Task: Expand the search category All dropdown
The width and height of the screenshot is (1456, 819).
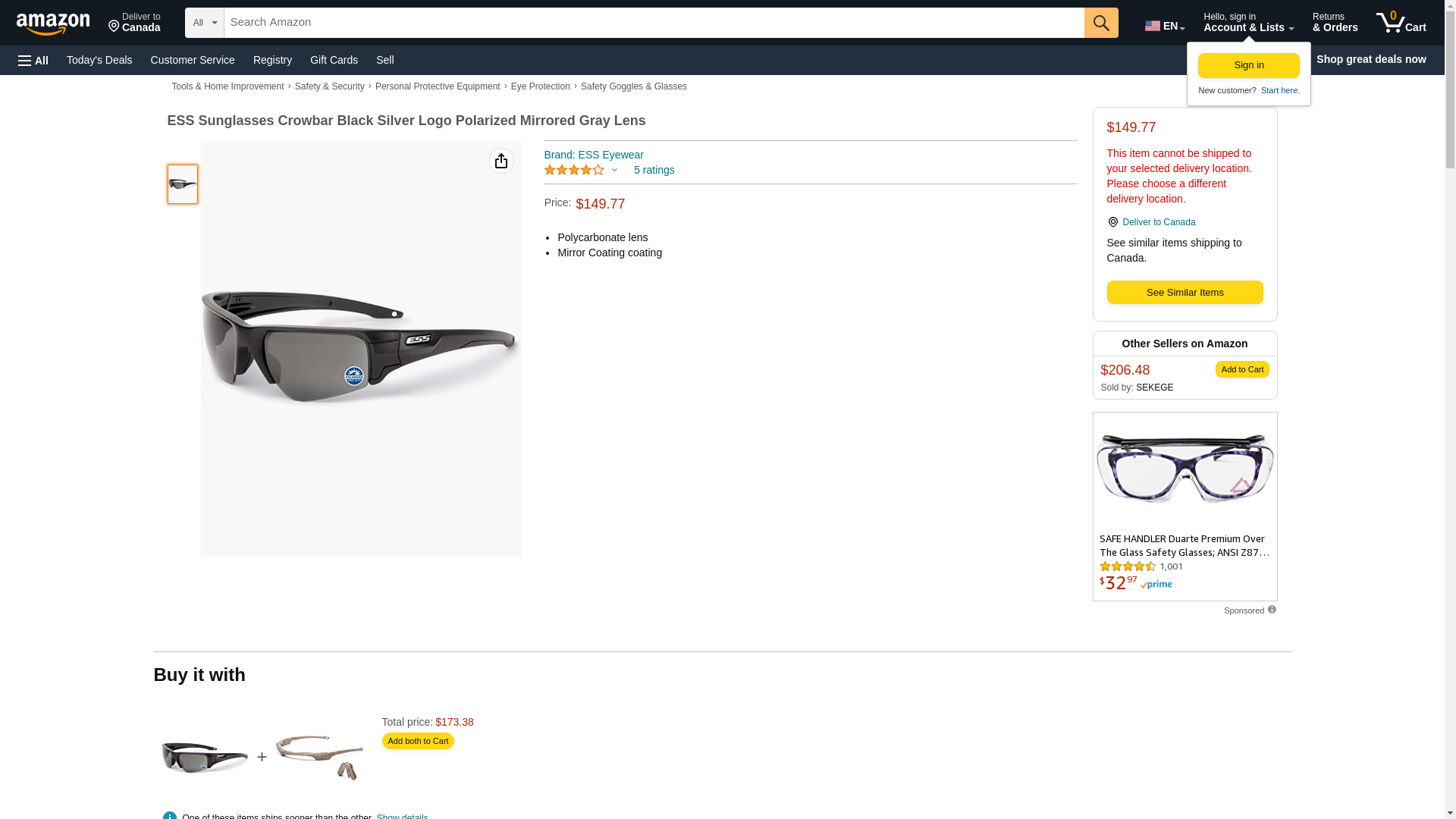Action: tap(204, 23)
